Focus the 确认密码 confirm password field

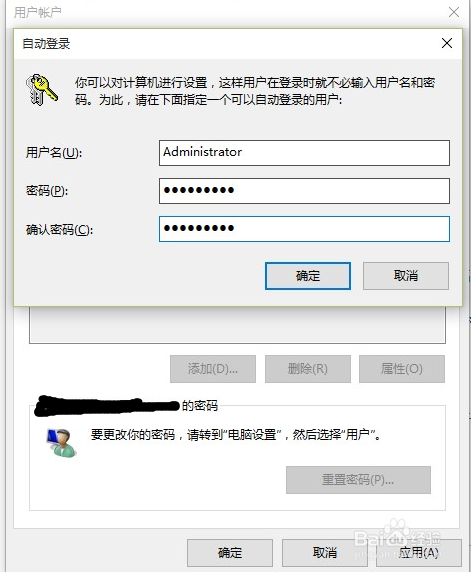pyautogui.click(x=304, y=229)
